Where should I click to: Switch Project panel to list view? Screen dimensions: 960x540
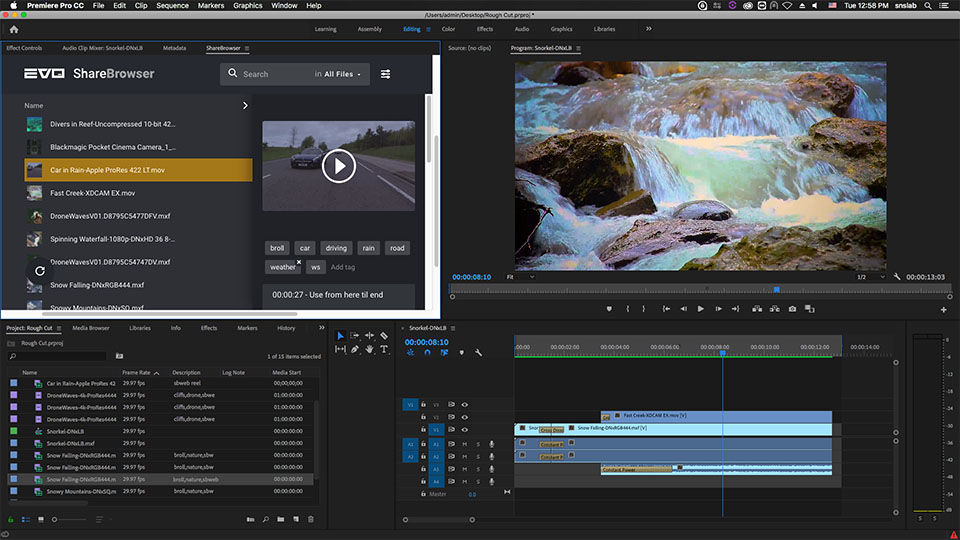26,519
